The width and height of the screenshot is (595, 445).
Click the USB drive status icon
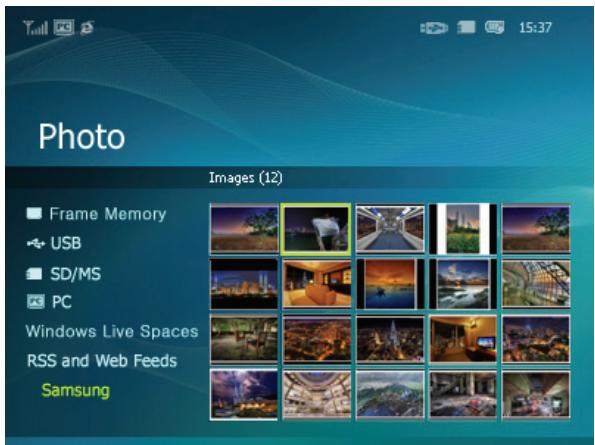tap(434, 28)
